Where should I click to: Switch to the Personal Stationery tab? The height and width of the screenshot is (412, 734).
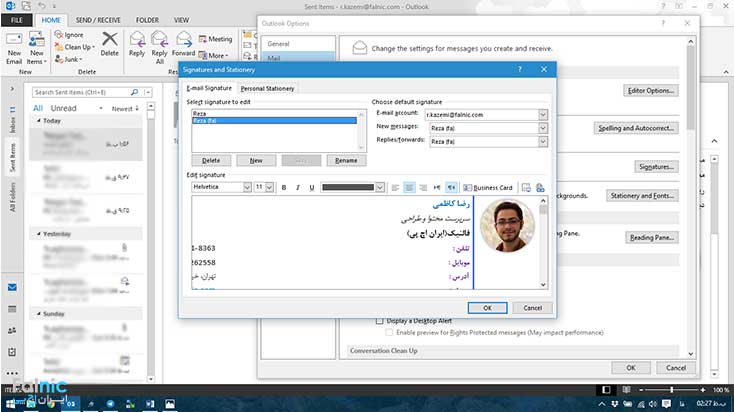point(267,89)
